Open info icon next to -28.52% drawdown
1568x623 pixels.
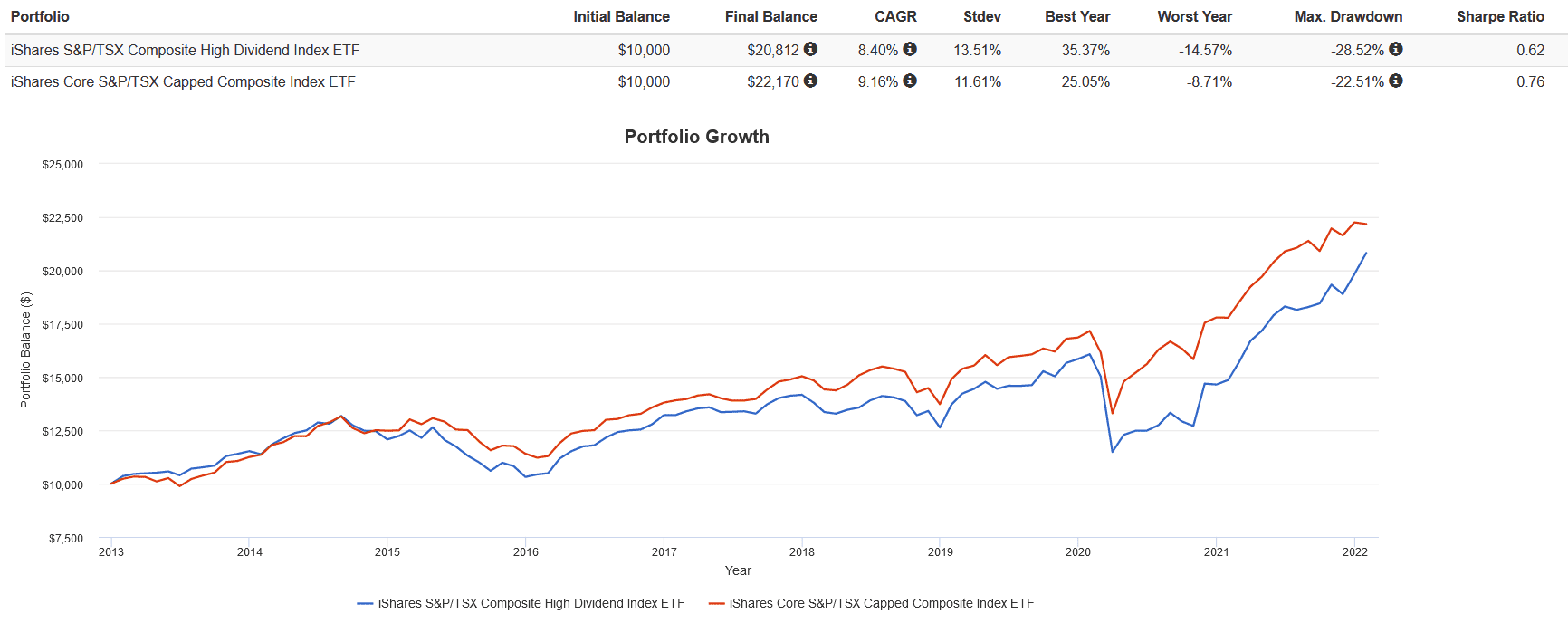coord(1396,49)
